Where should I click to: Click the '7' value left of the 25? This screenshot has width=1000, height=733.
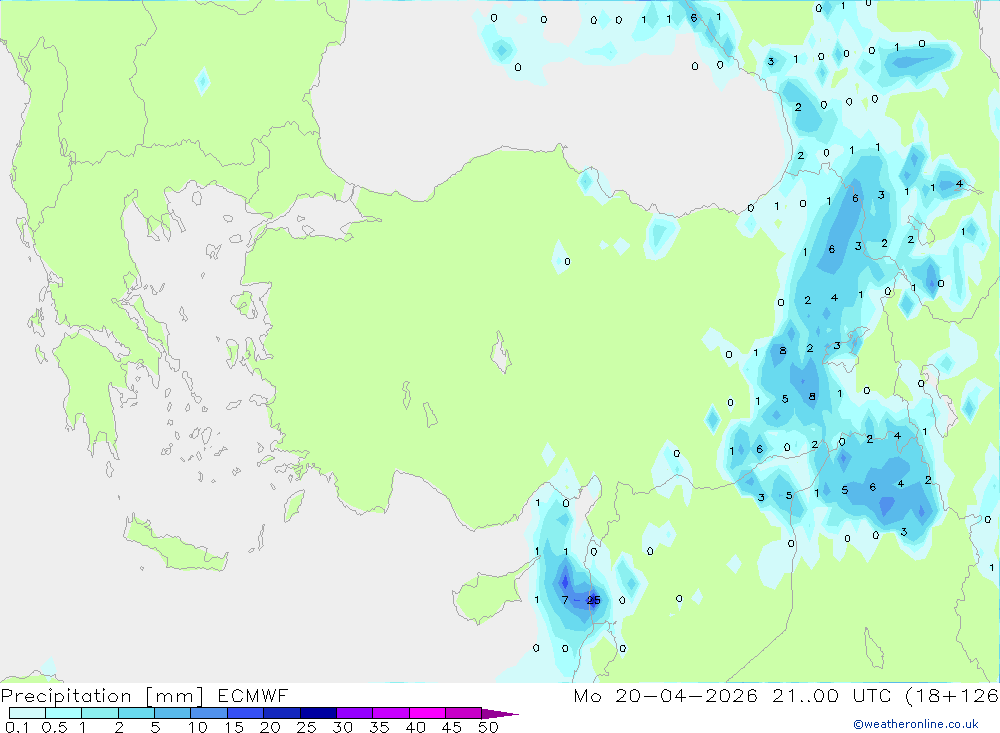565,600
